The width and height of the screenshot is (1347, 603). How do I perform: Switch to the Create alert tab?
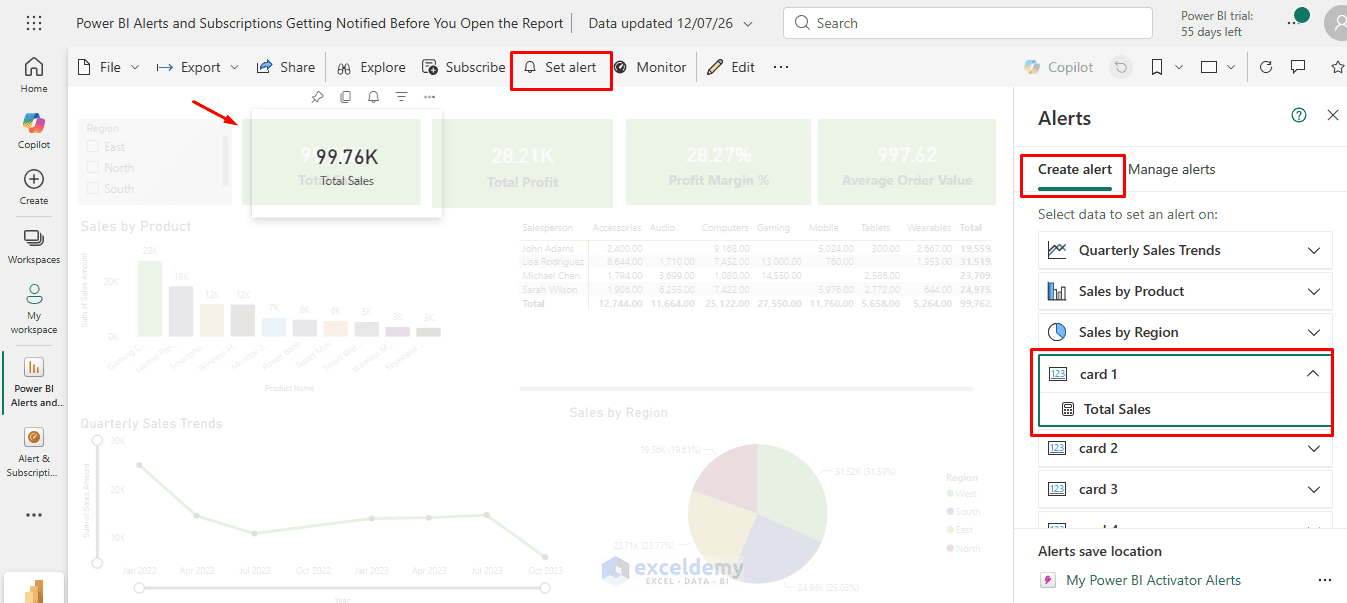coord(1075,169)
